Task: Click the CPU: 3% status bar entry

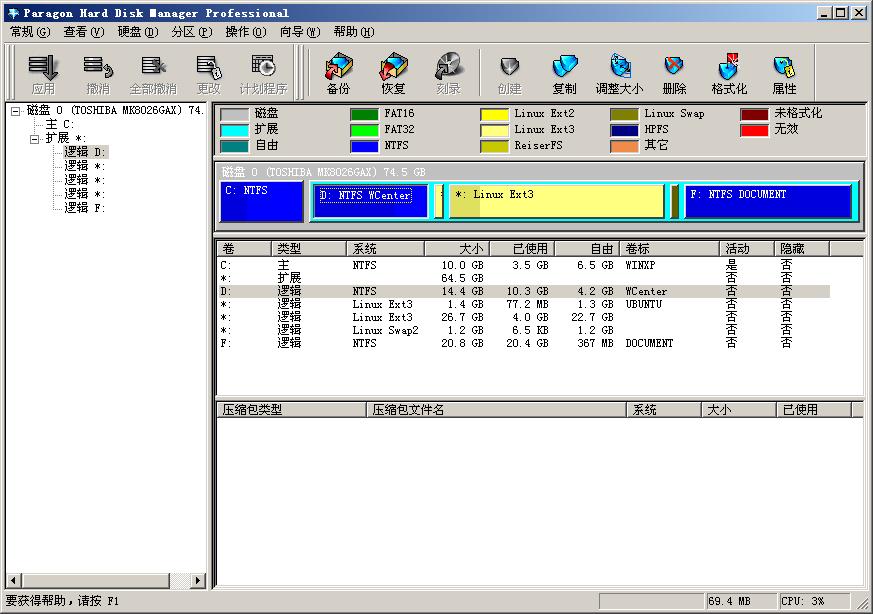Action: coord(815,601)
